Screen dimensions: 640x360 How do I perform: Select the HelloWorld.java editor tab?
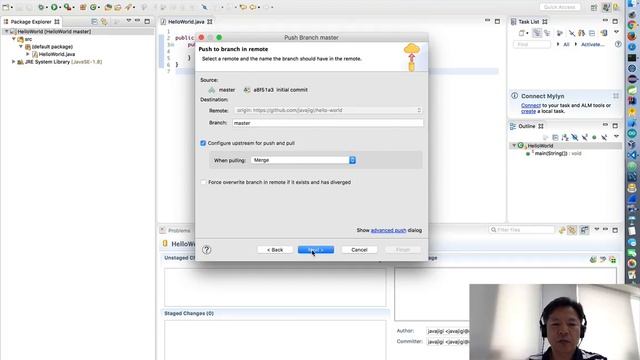[186, 22]
